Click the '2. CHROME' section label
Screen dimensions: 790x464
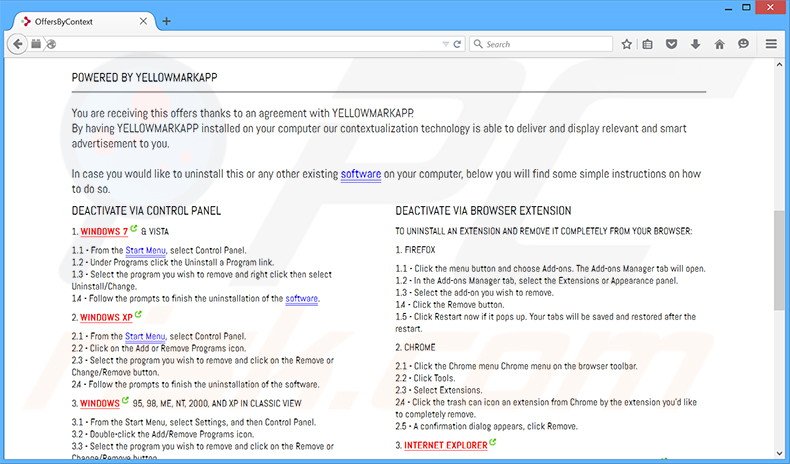(415, 348)
